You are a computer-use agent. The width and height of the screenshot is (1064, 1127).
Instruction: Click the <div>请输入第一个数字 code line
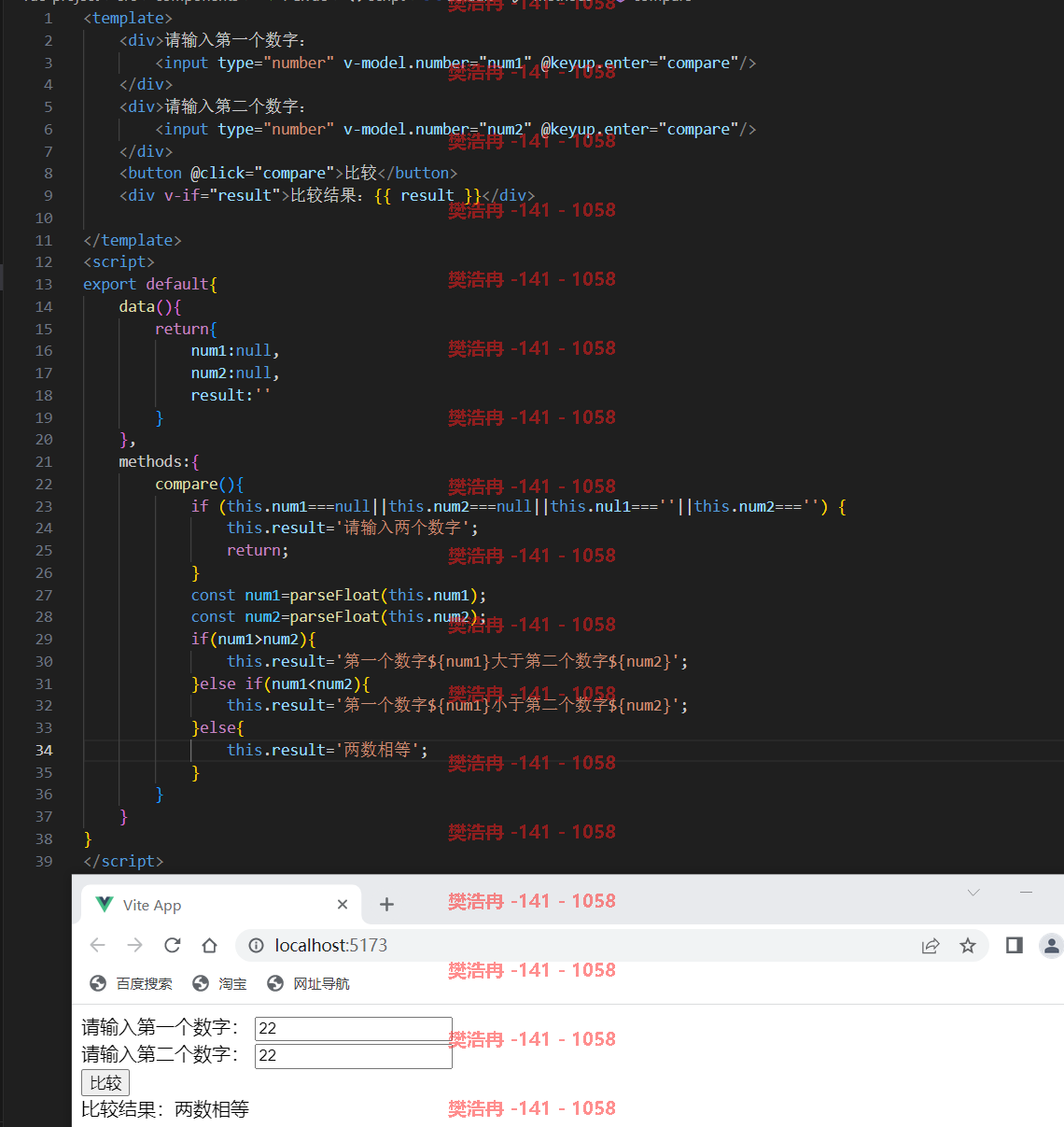[x=213, y=40]
